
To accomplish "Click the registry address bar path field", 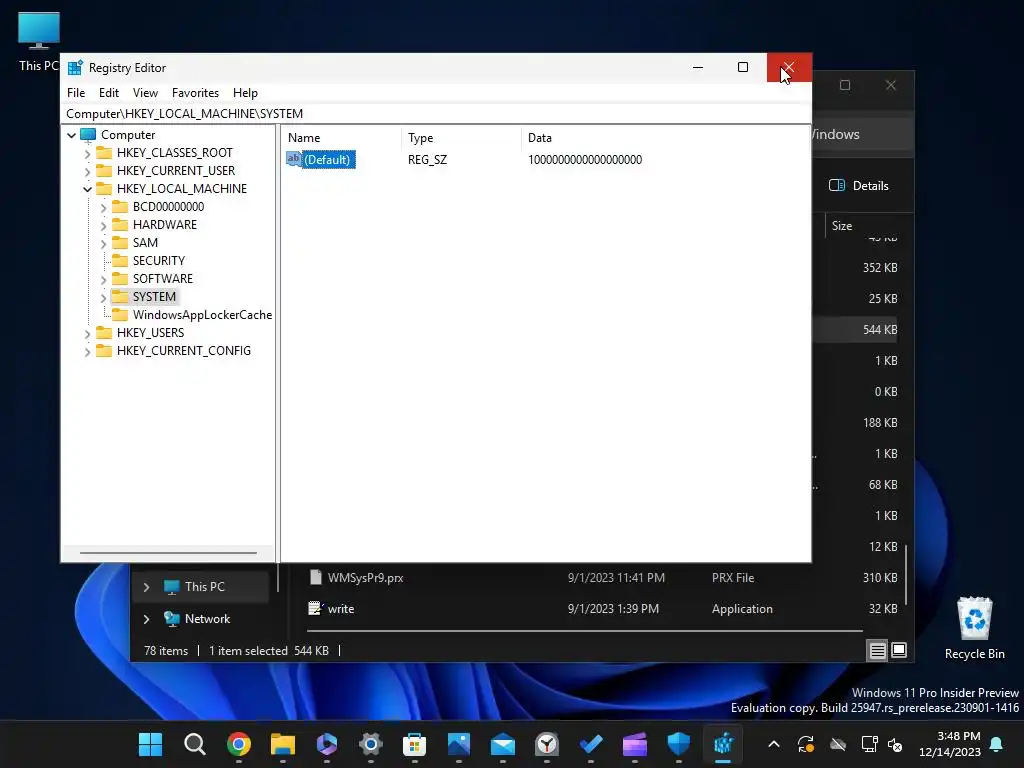I will click(x=436, y=114).
